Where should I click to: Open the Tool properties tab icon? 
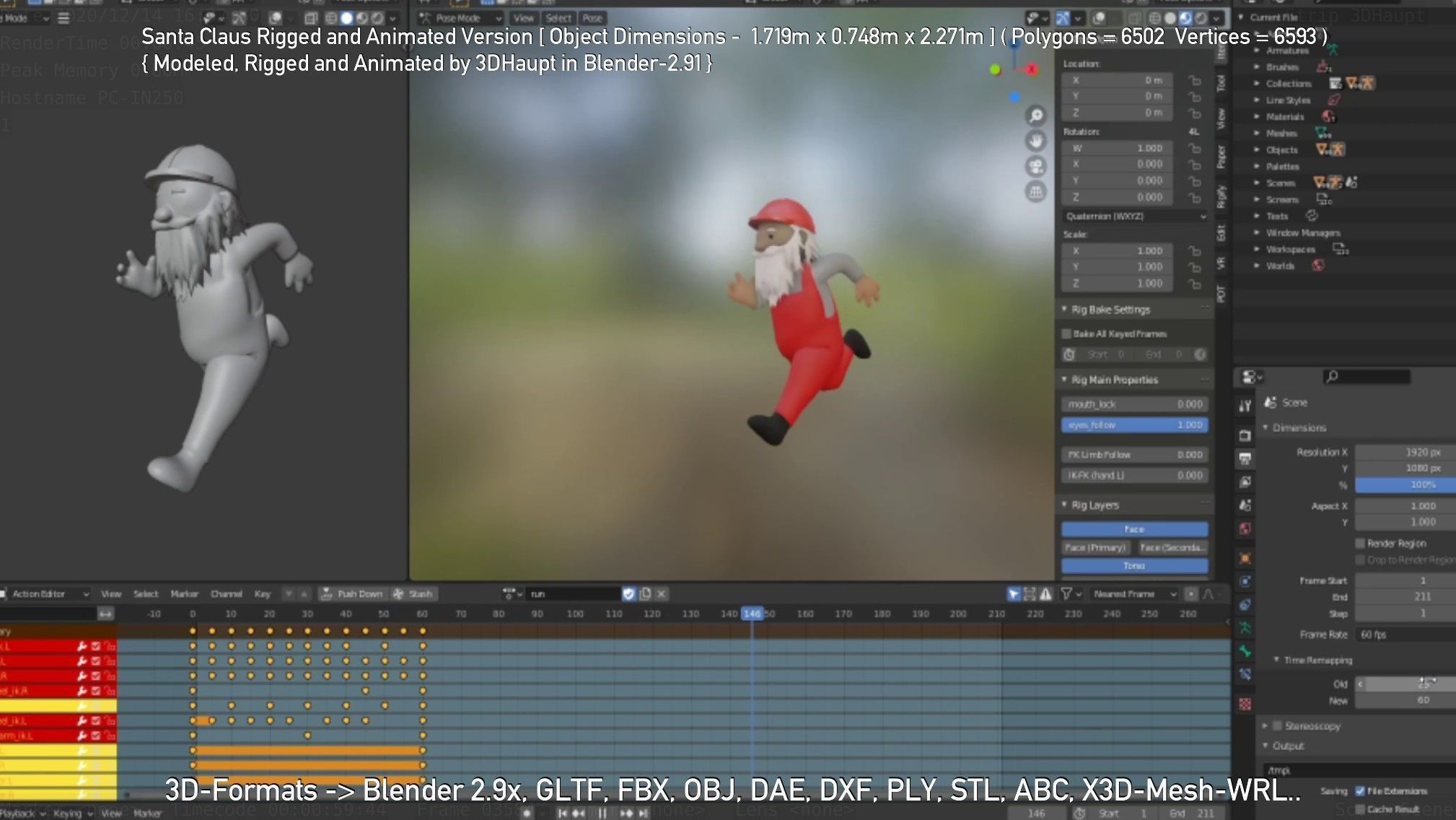[x=1245, y=406]
